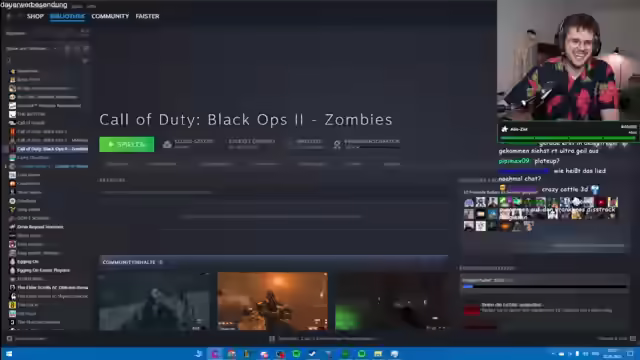Open the file explorer taskbar icon
This screenshot has width=640, height=360.
[378, 354]
